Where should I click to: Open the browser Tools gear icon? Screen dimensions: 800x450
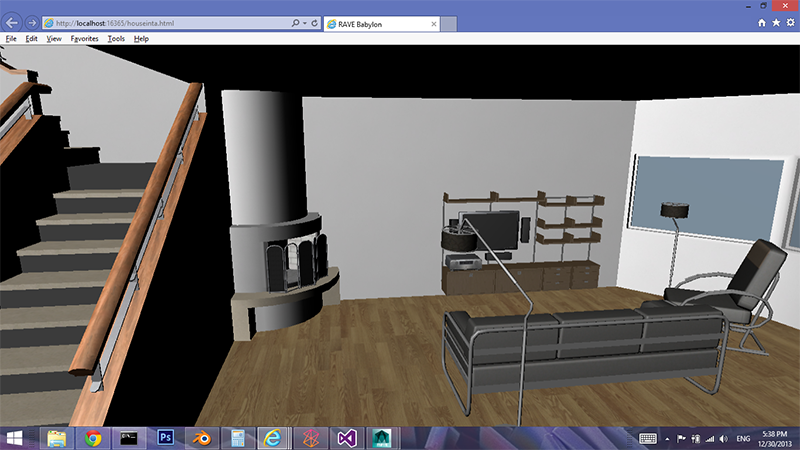point(790,23)
